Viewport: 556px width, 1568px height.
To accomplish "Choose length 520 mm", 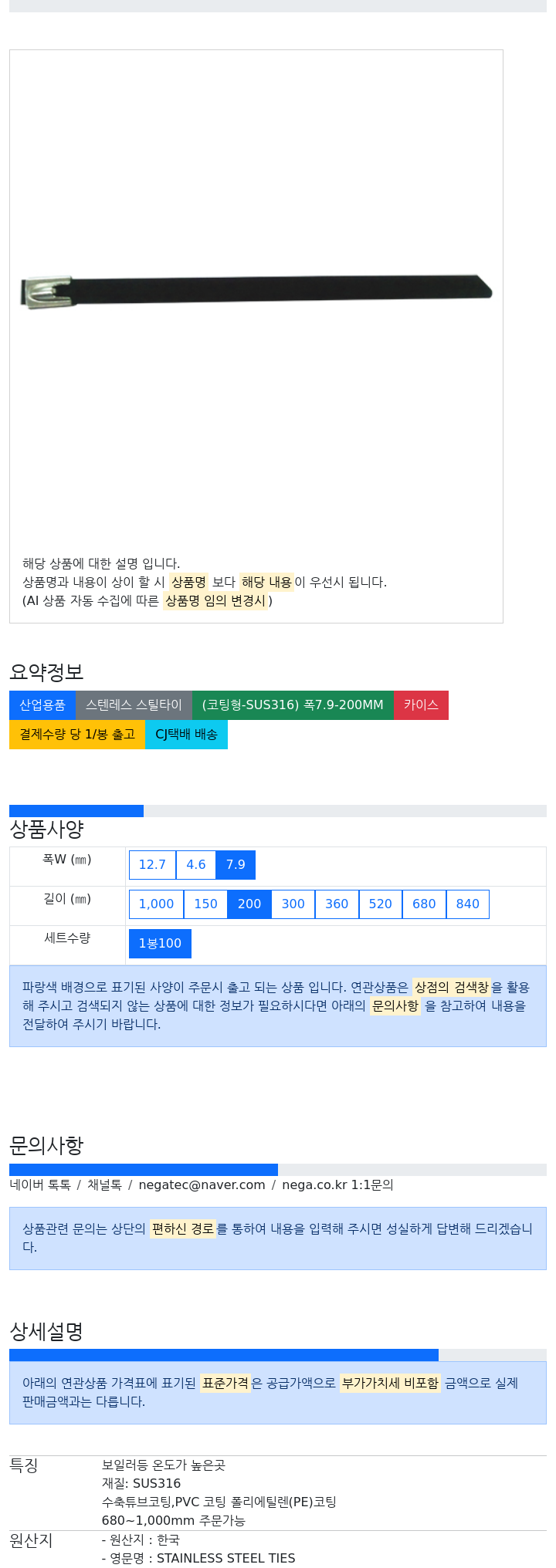I will pos(381,904).
